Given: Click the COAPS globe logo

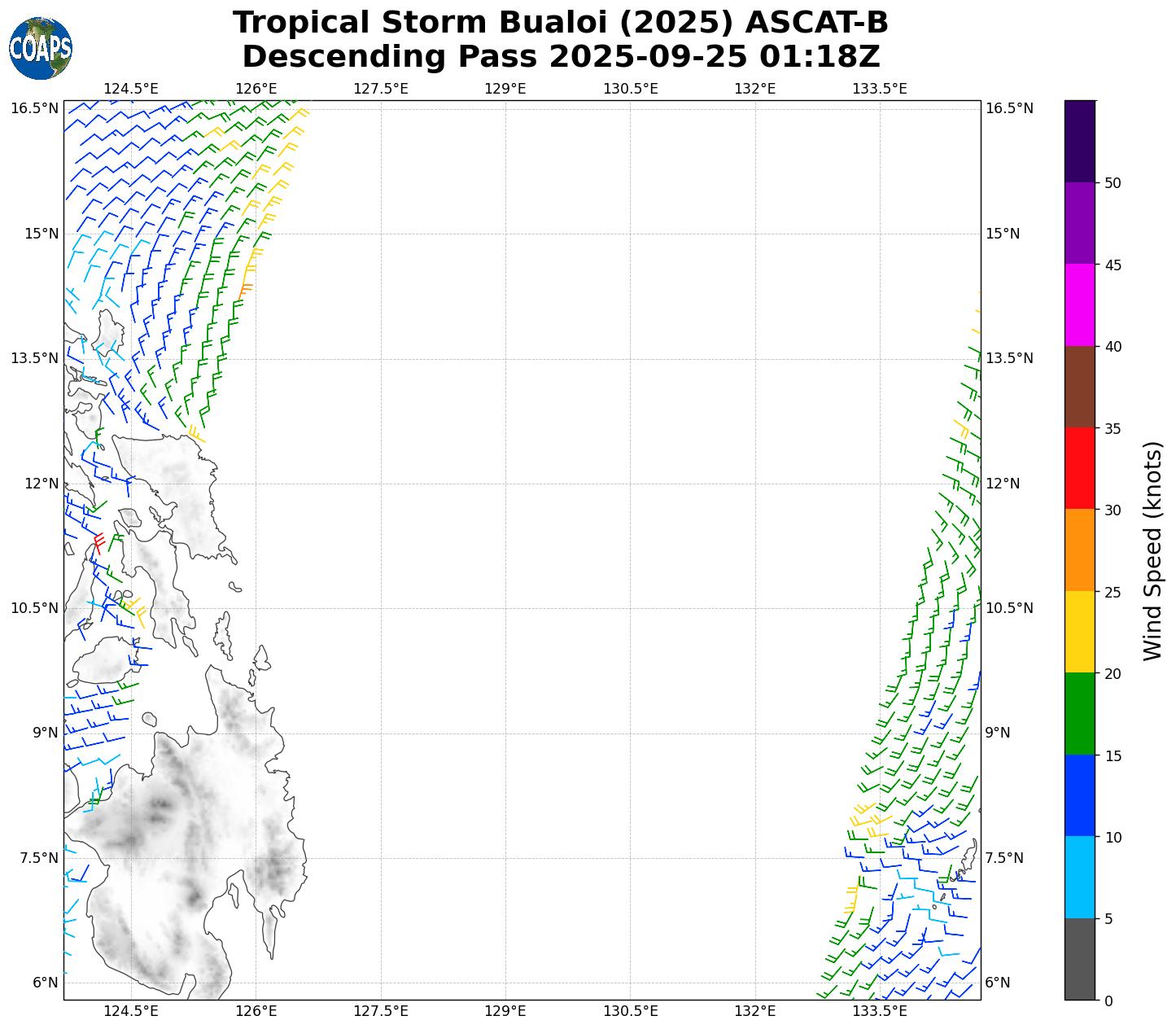Looking at the screenshot, I should click(41, 49).
